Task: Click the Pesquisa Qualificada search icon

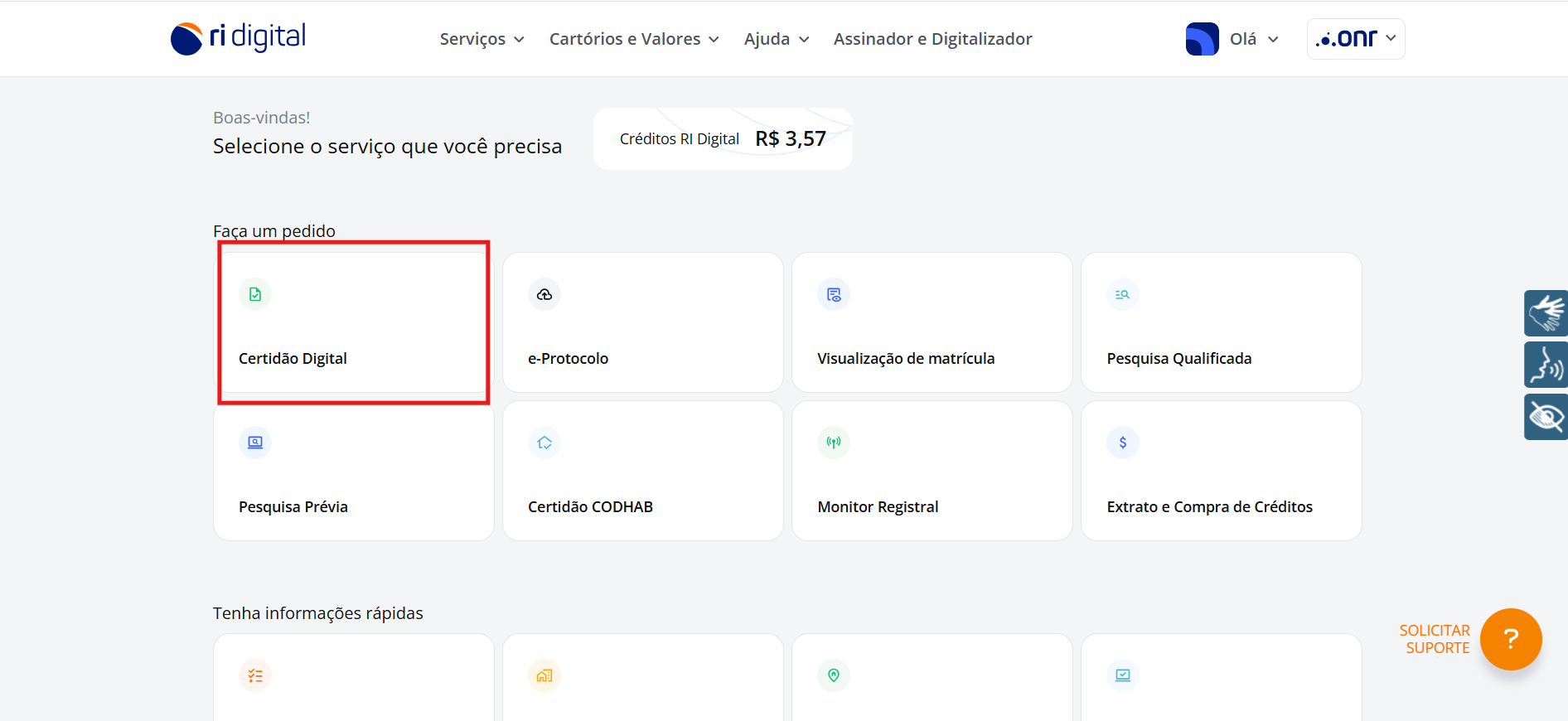Action: pyautogui.click(x=1123, y=294)
